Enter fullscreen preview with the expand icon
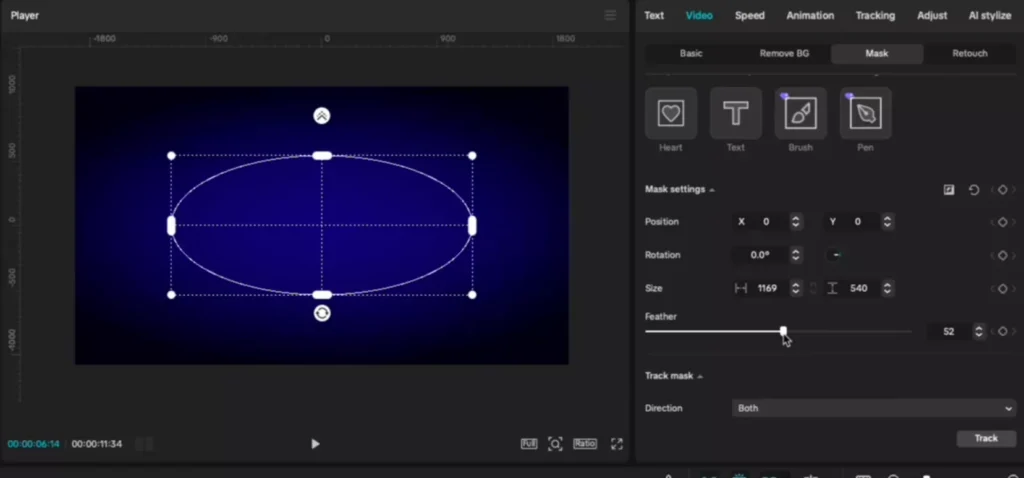This screenshot has height=478, width=1024. click(x=617, y=444)
